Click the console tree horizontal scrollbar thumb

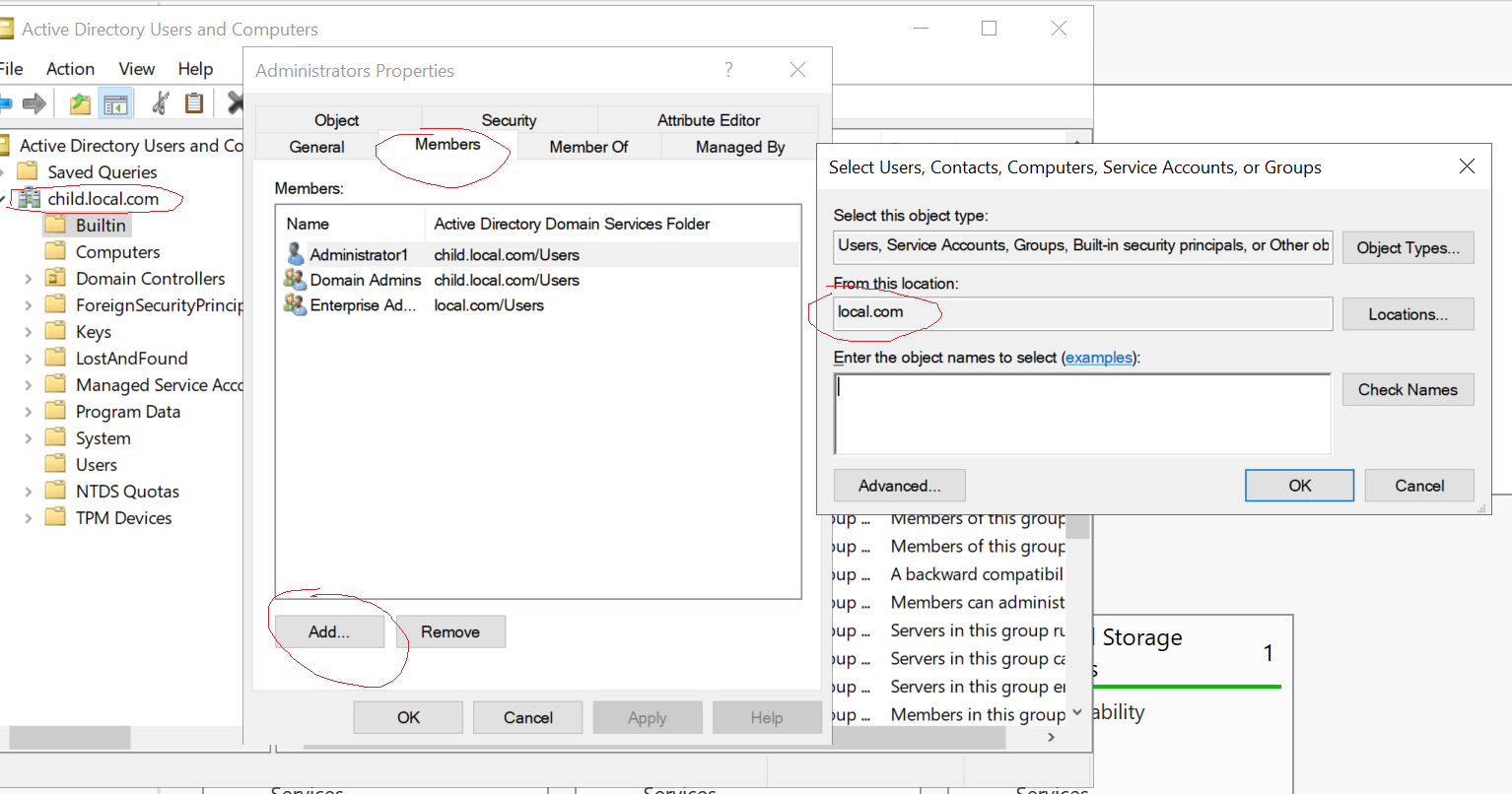coord(69,737)
